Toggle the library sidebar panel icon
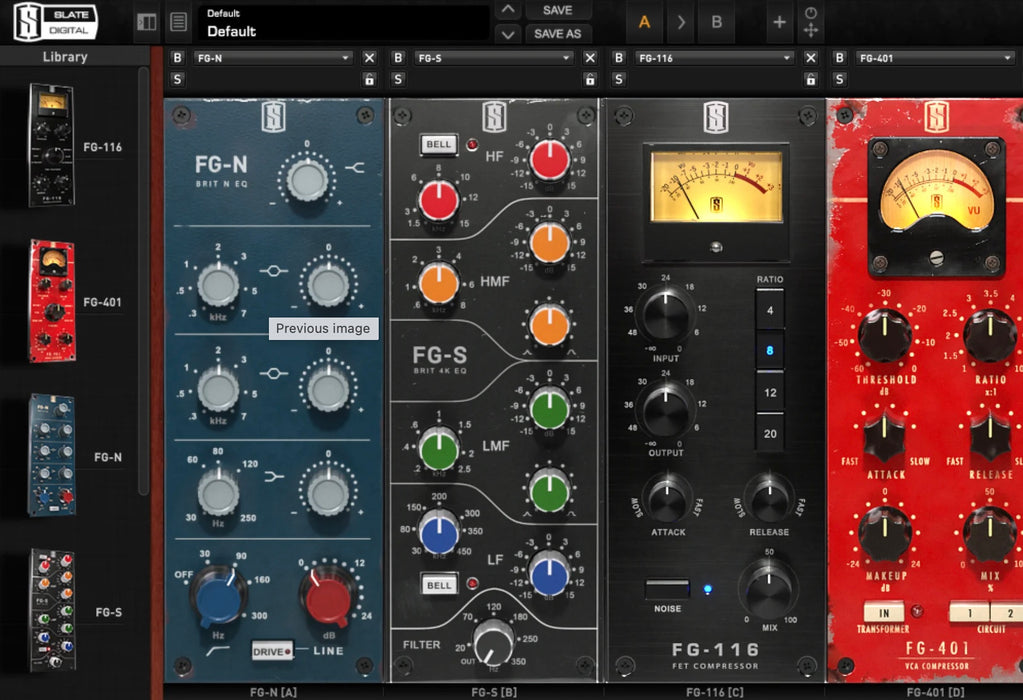1023x700 pixels. pyautogui.click(x=146, y=21)
